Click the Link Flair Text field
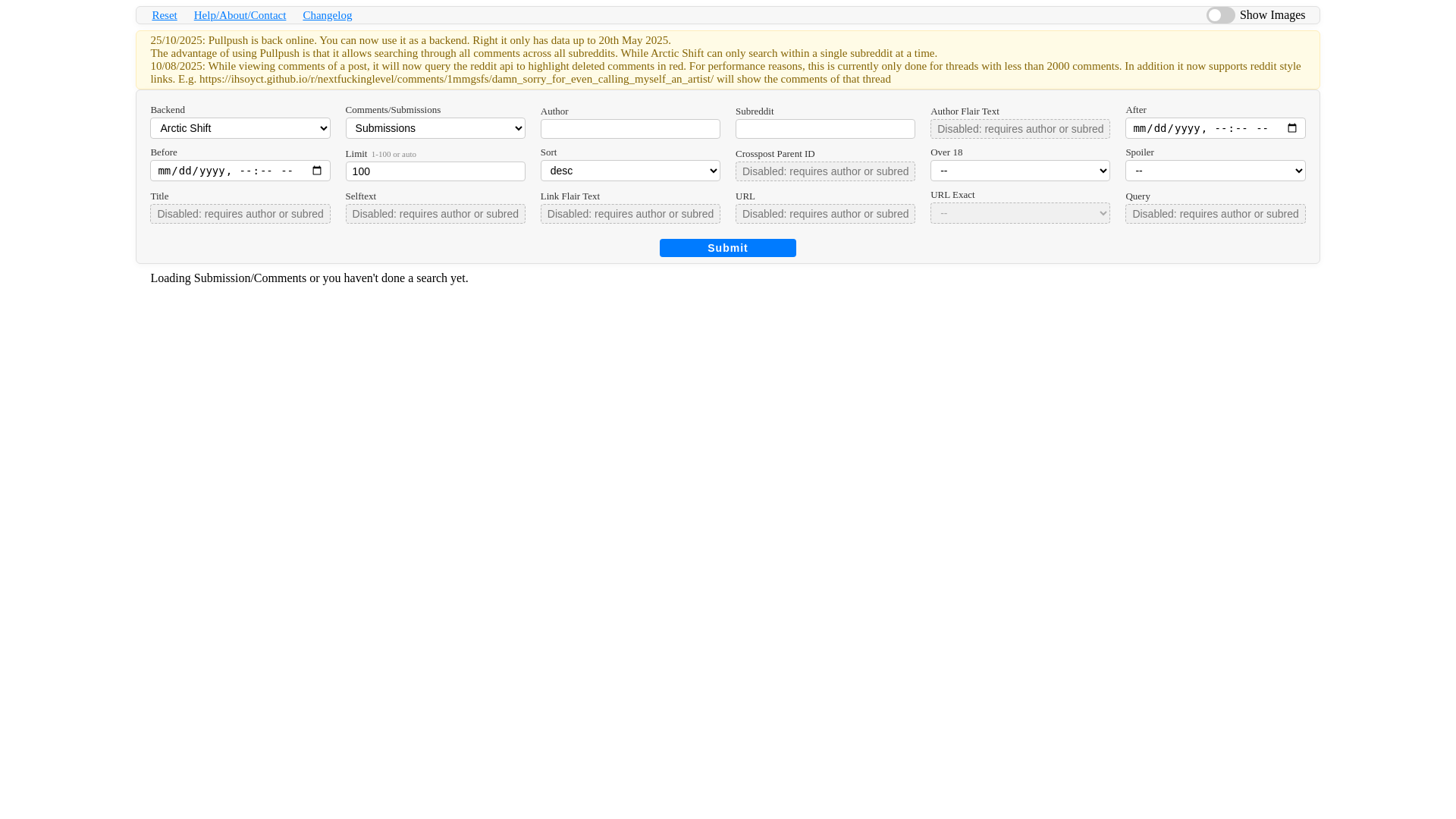 630,214
